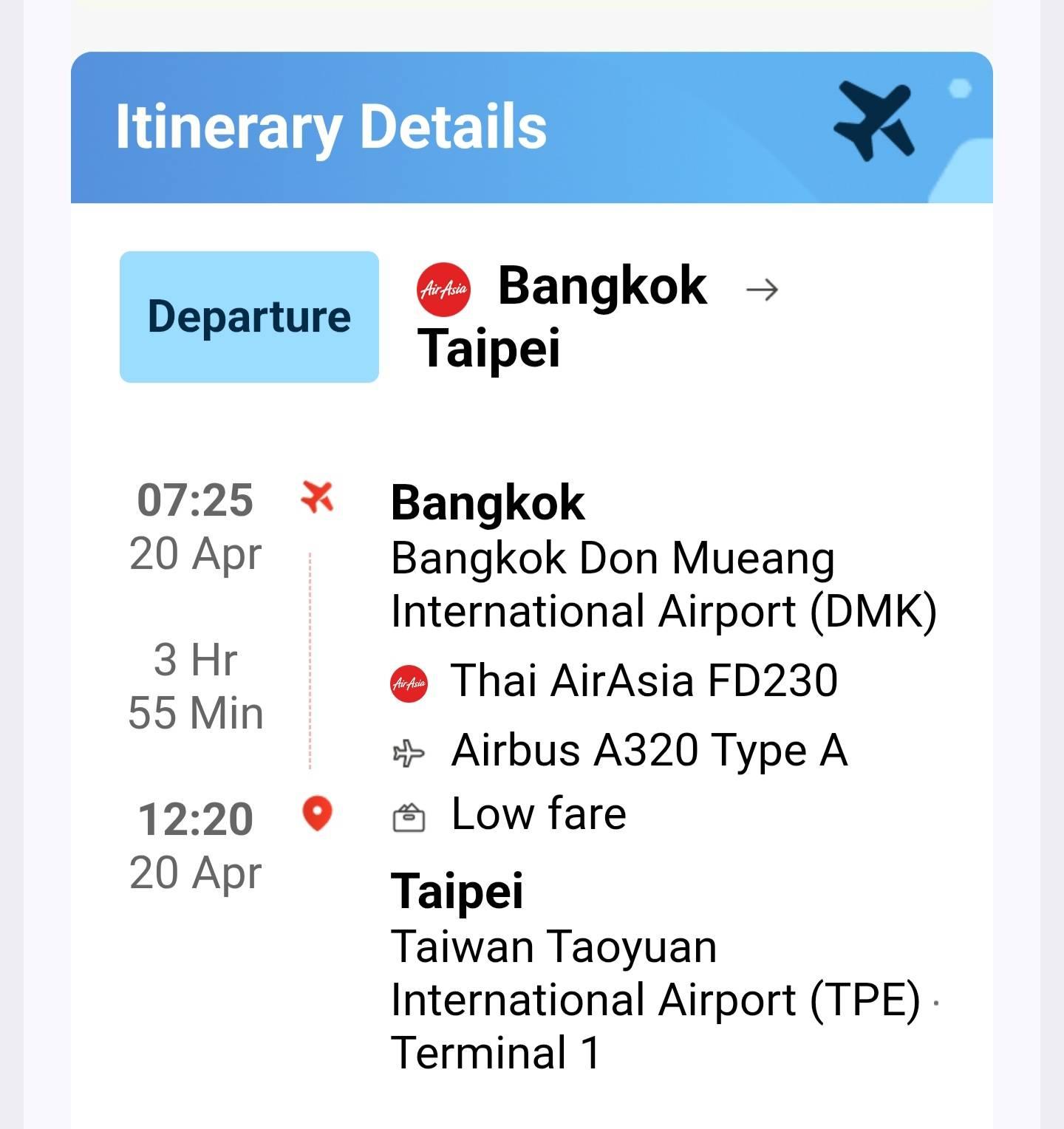
Task: Click the AirAsia logo beside Bangkok title
Action: [443, 289]
